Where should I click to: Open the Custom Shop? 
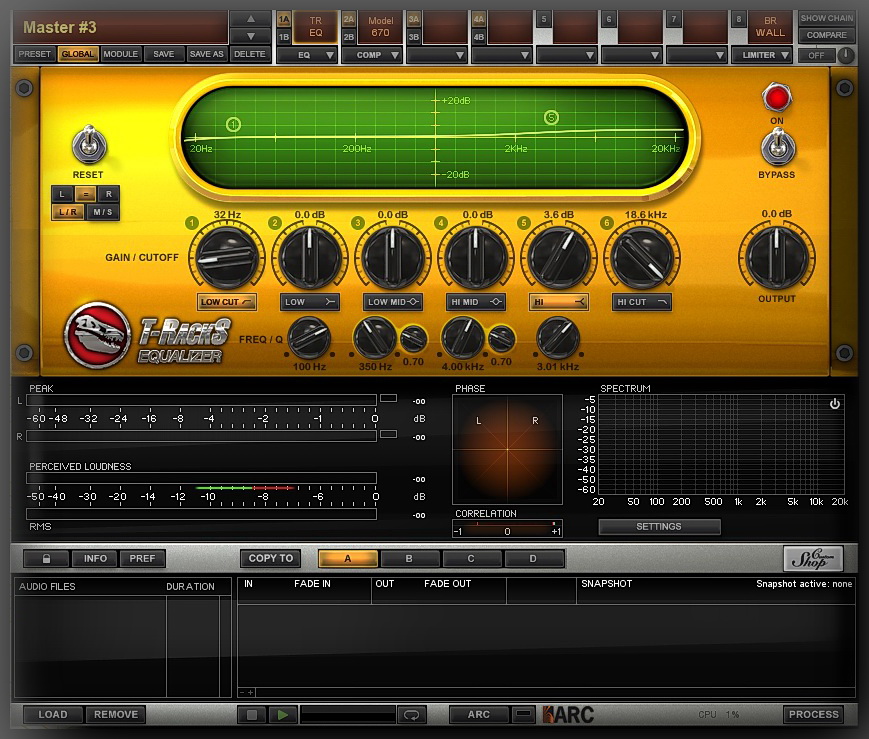point(813,559)
